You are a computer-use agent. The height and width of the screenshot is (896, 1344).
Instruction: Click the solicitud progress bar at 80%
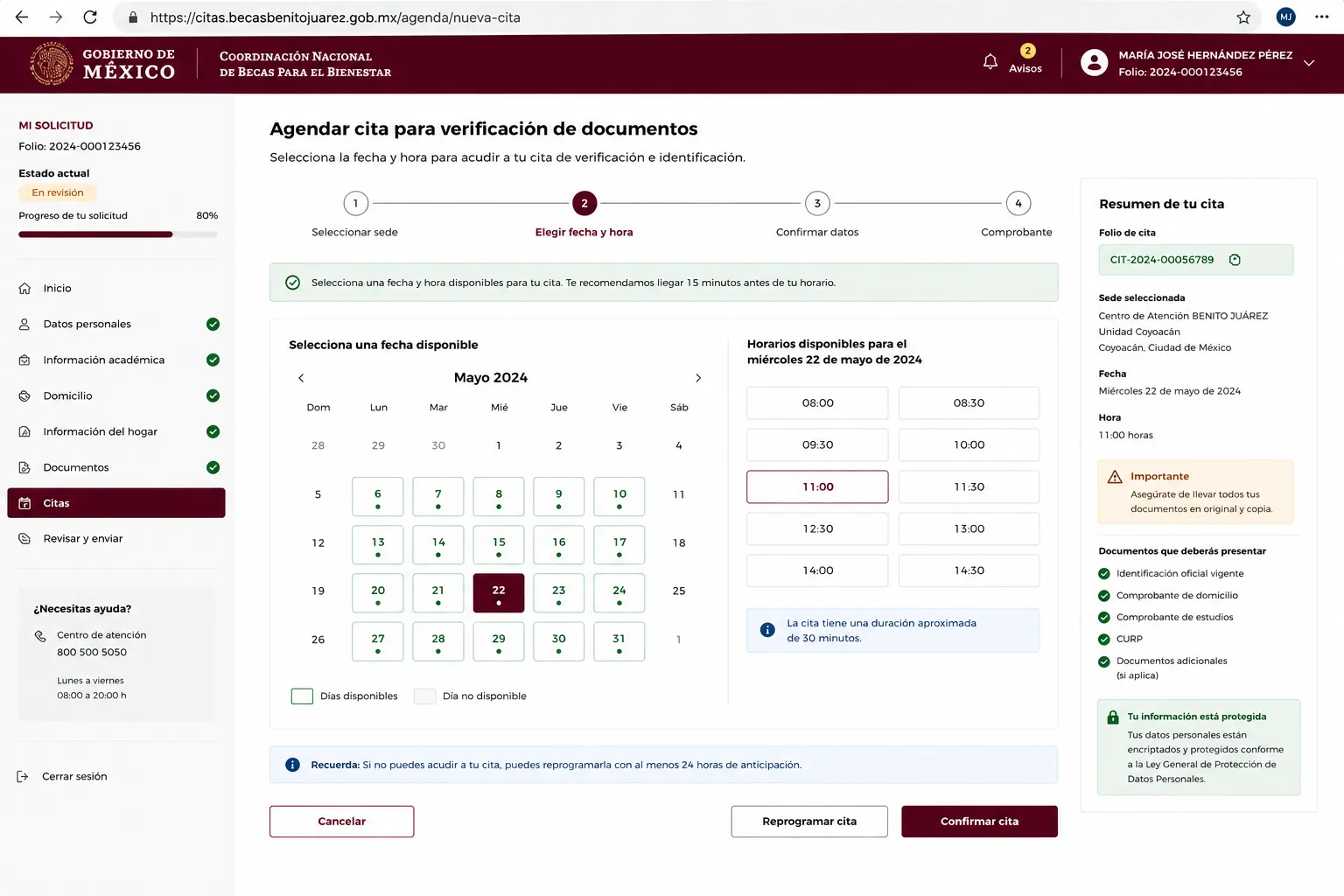pyautogui.click(x=118, y=234)
